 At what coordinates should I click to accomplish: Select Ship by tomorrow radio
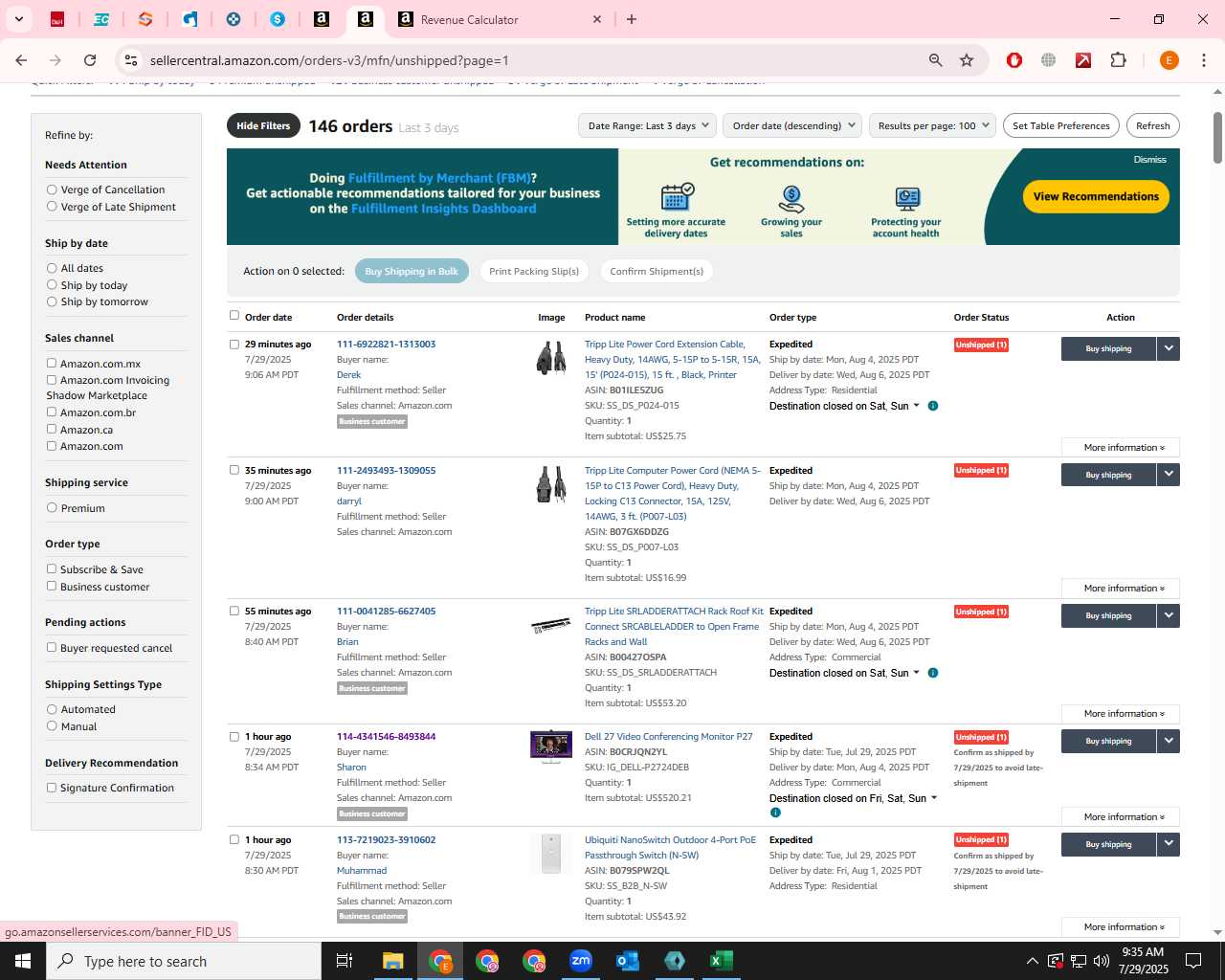52,301
